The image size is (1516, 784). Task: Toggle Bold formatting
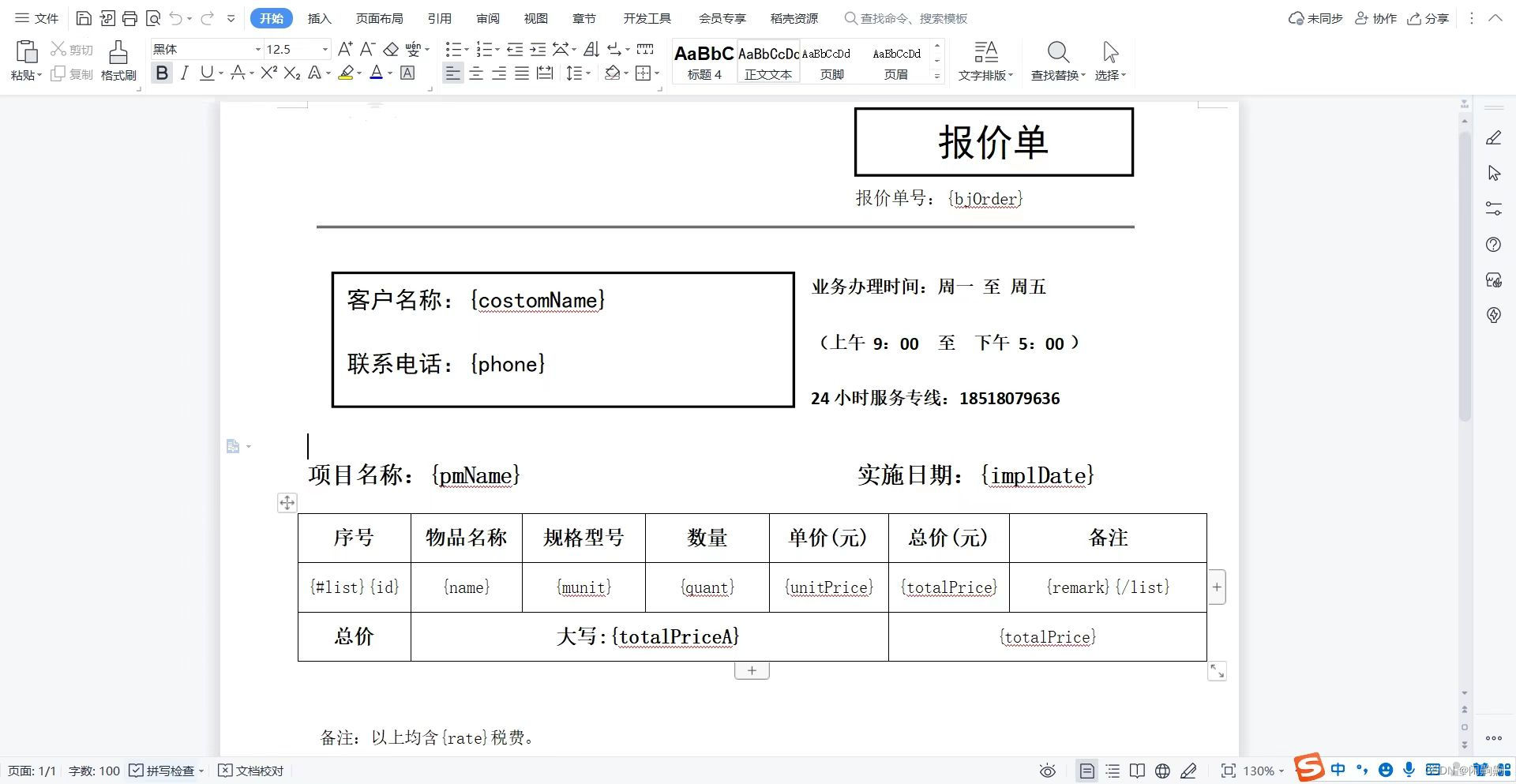(162, 73)
